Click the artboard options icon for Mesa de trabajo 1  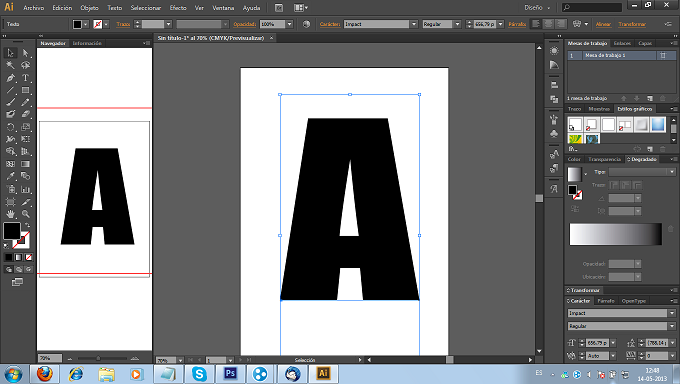(663, 56)
